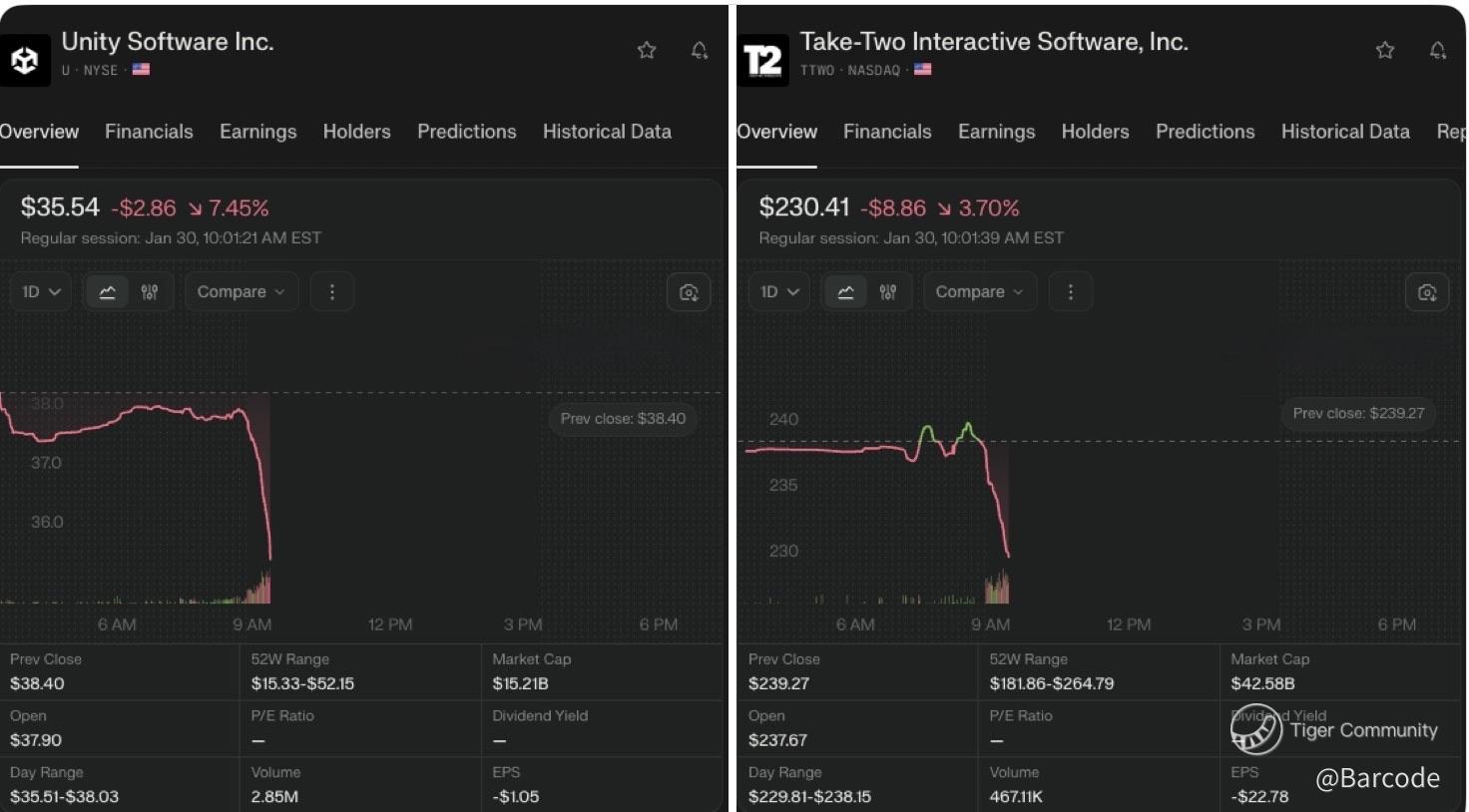
Task: Open the Financials tab for Unity Software
Action: click(149, 132)
